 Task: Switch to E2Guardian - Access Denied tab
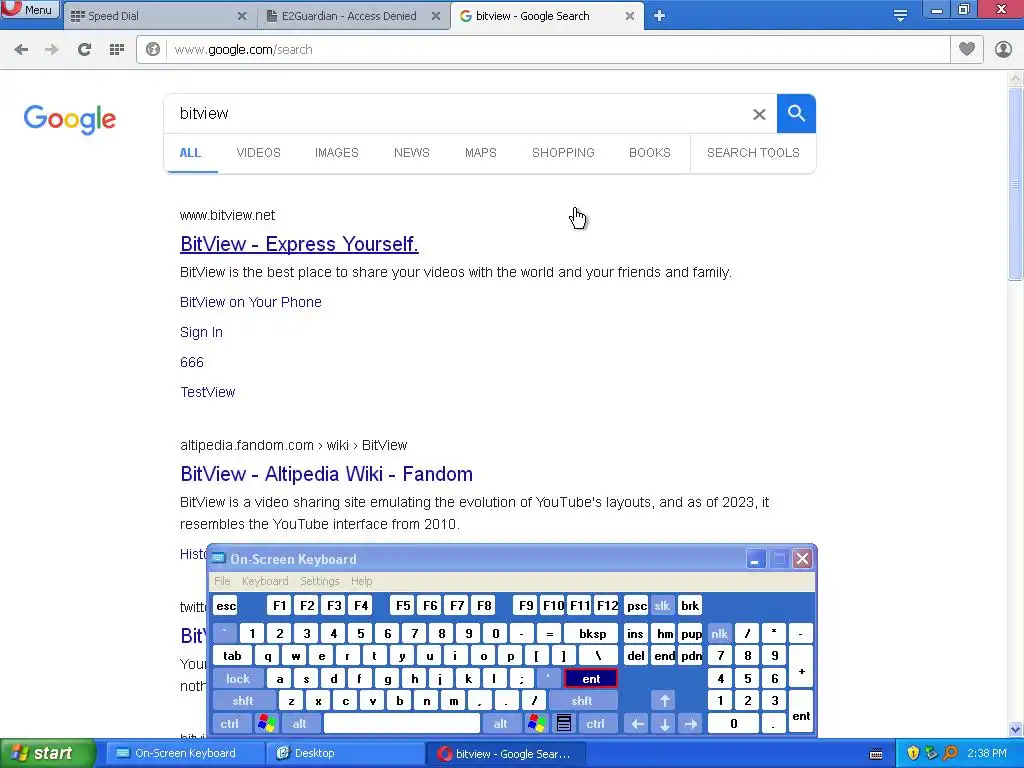coord(354,16)
